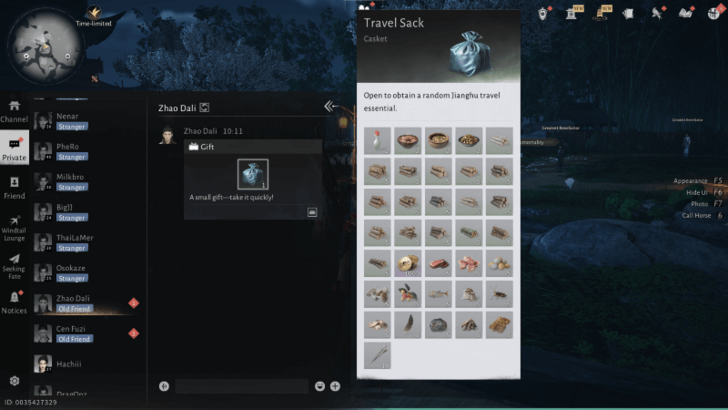Select the gold coin item in Travel Sack
Viewport: 728px width, 410px height.
(408, 263)
